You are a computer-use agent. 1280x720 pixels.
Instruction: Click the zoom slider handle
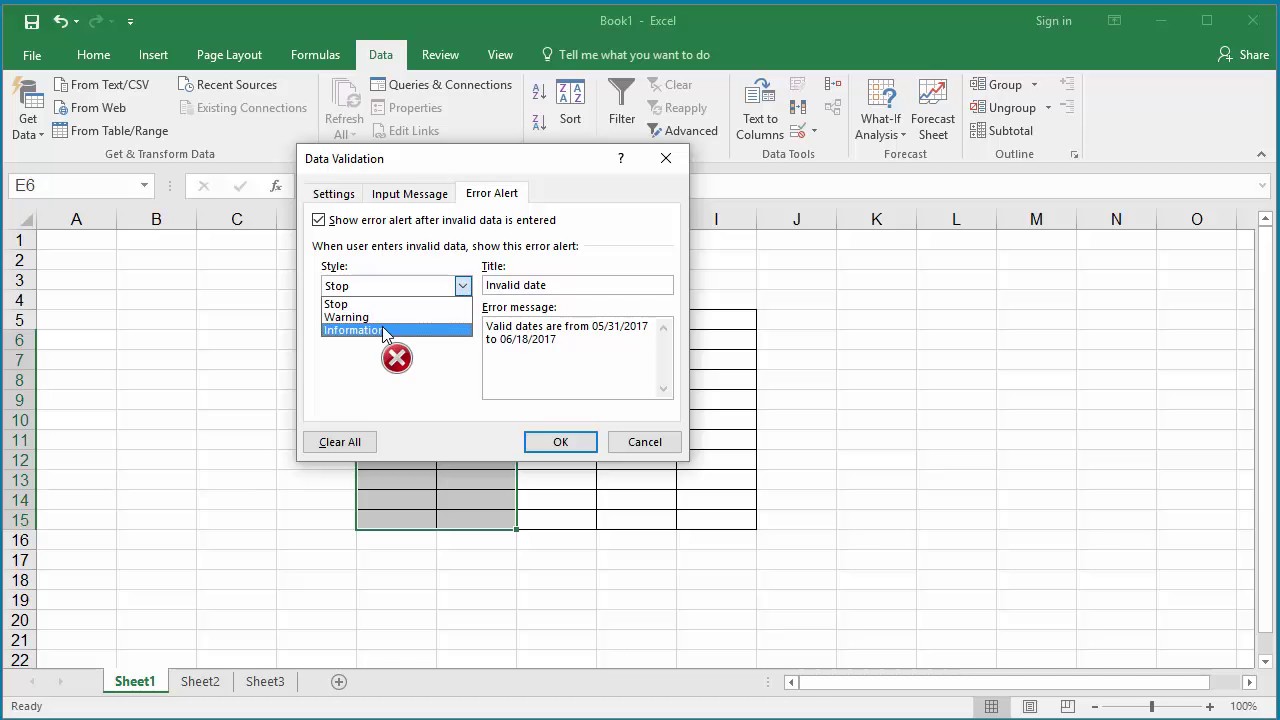click(1151, 707)
